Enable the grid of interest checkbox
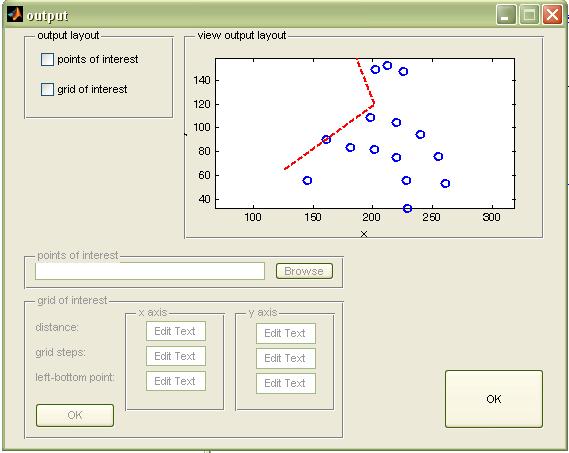This screenshot has width=569, height=453. coord(48,89)
